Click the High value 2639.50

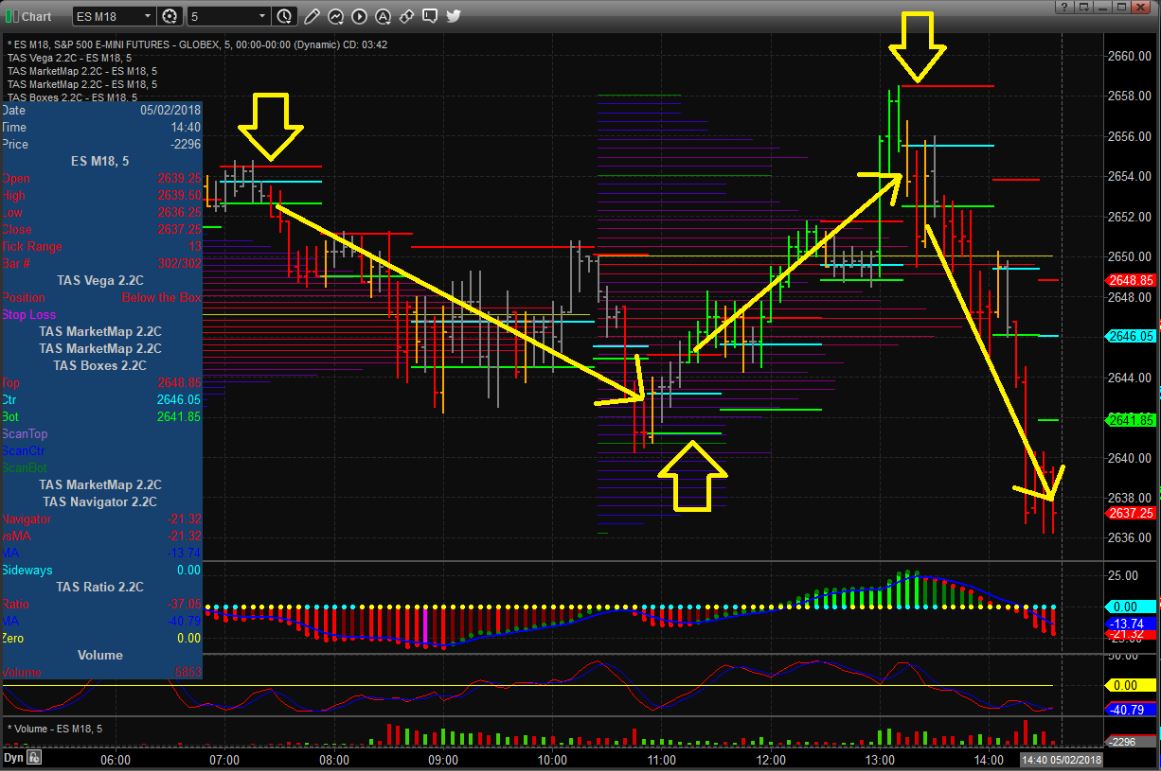click(179, 195)
